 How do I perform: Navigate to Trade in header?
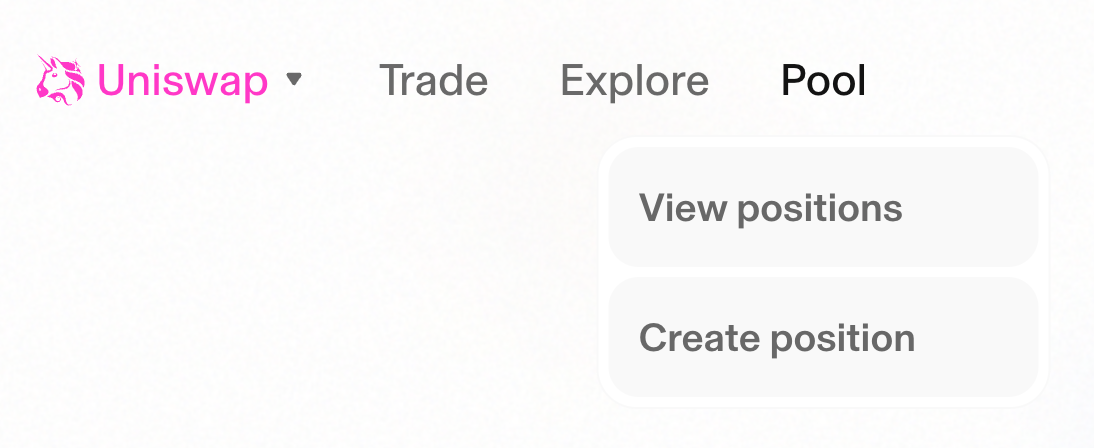coord(433,81)
